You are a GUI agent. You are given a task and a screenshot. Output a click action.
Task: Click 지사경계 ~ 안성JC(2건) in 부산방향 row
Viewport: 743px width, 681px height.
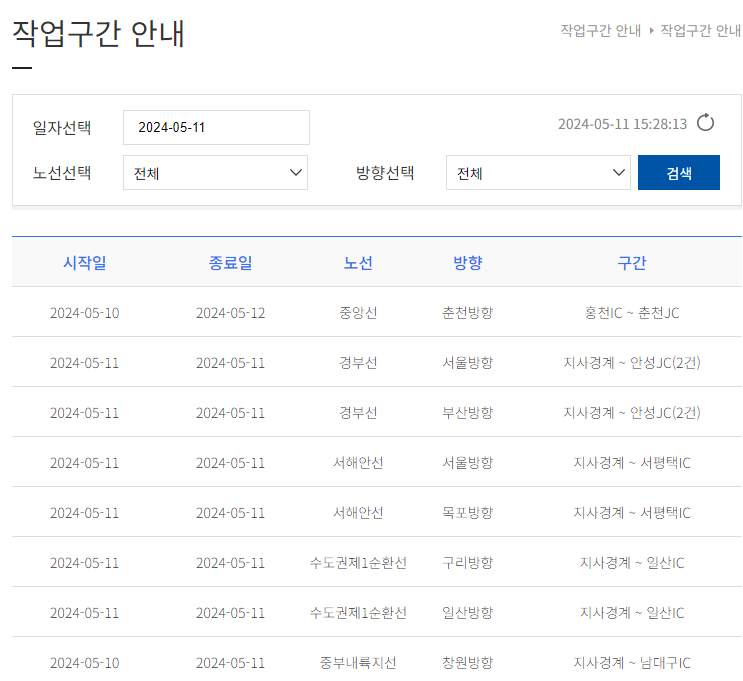pyautogui.click(x=632, y=413)
